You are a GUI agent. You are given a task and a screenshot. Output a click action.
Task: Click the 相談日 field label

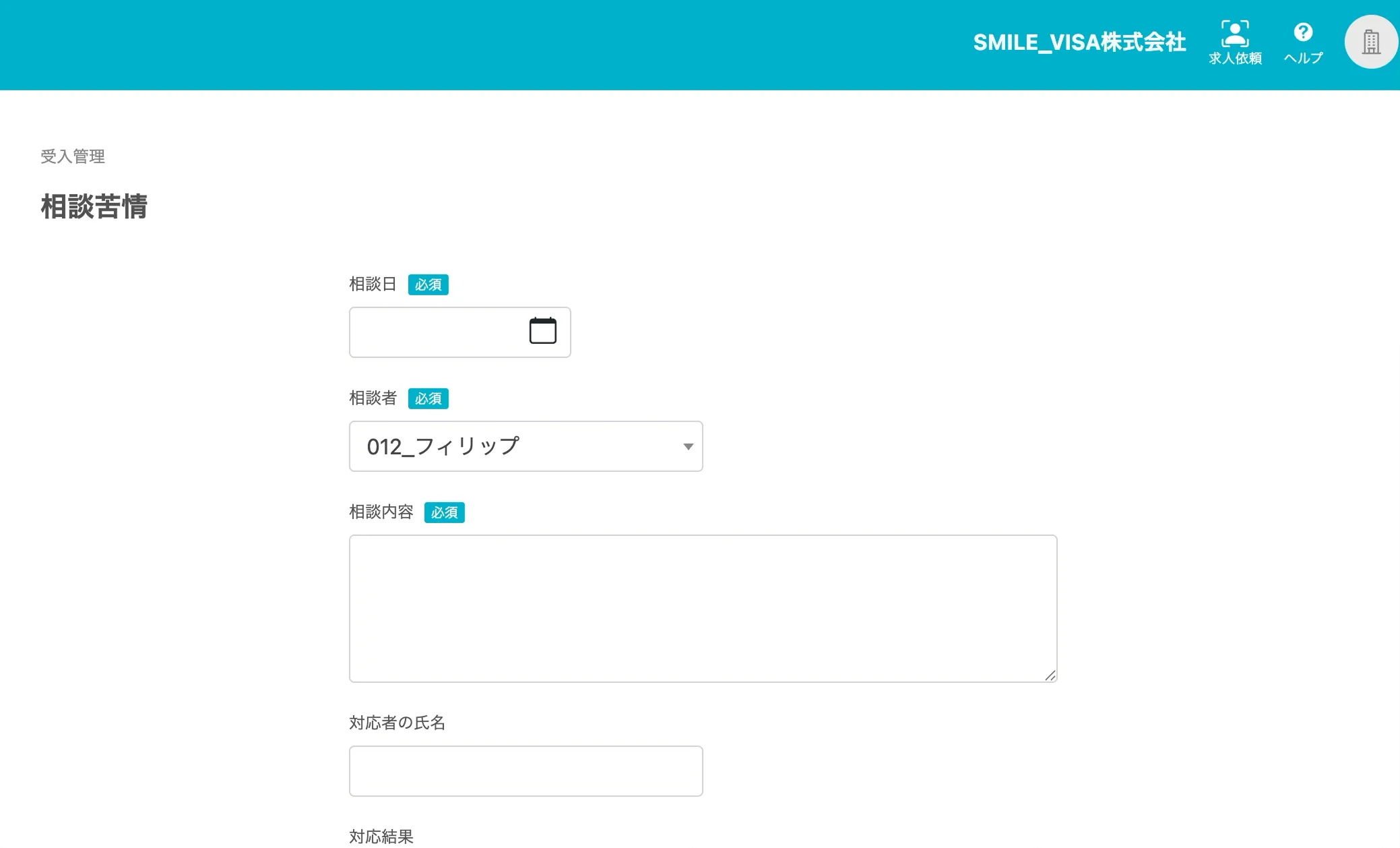click(373, 284)
